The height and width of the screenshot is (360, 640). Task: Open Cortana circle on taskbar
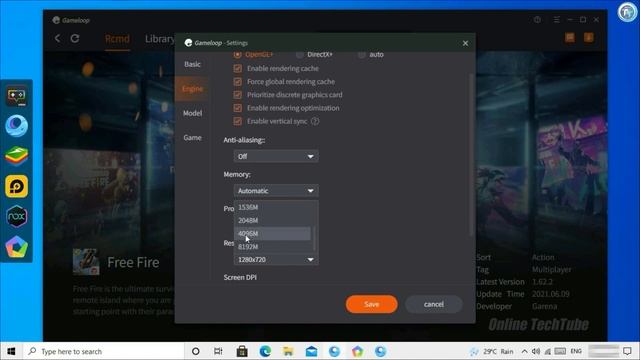(x=196, y=351)
